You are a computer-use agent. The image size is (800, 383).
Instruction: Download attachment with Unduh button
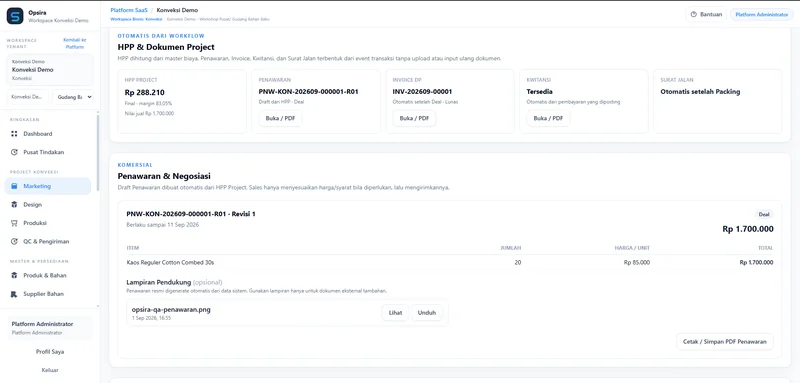tap(427, 313)
